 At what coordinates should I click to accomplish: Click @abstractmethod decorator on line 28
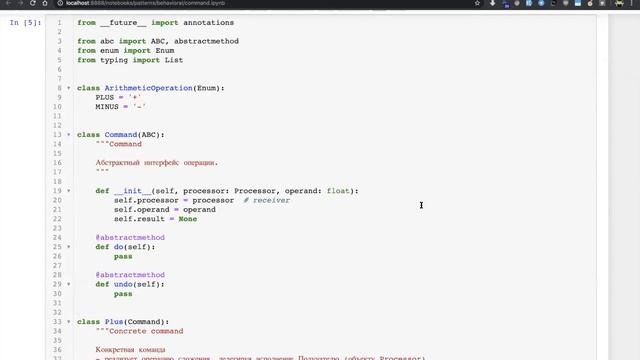(x=130, y=275)
